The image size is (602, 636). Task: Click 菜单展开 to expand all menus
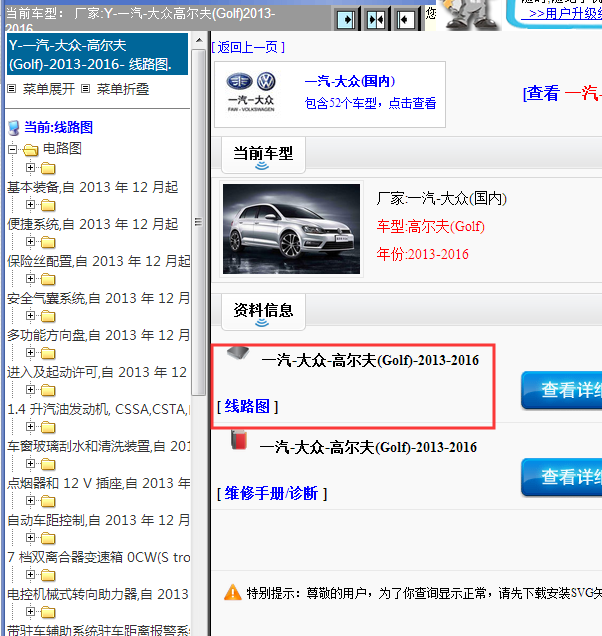click(x=48, y=89)
